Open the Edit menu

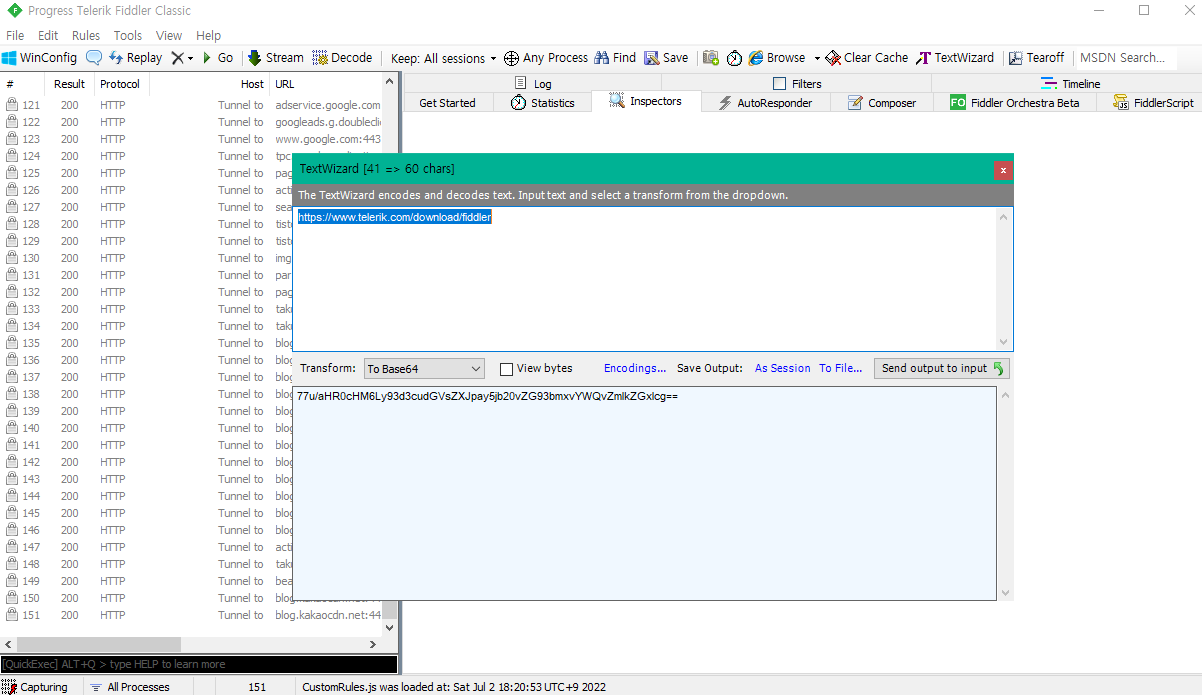(48, 36)
